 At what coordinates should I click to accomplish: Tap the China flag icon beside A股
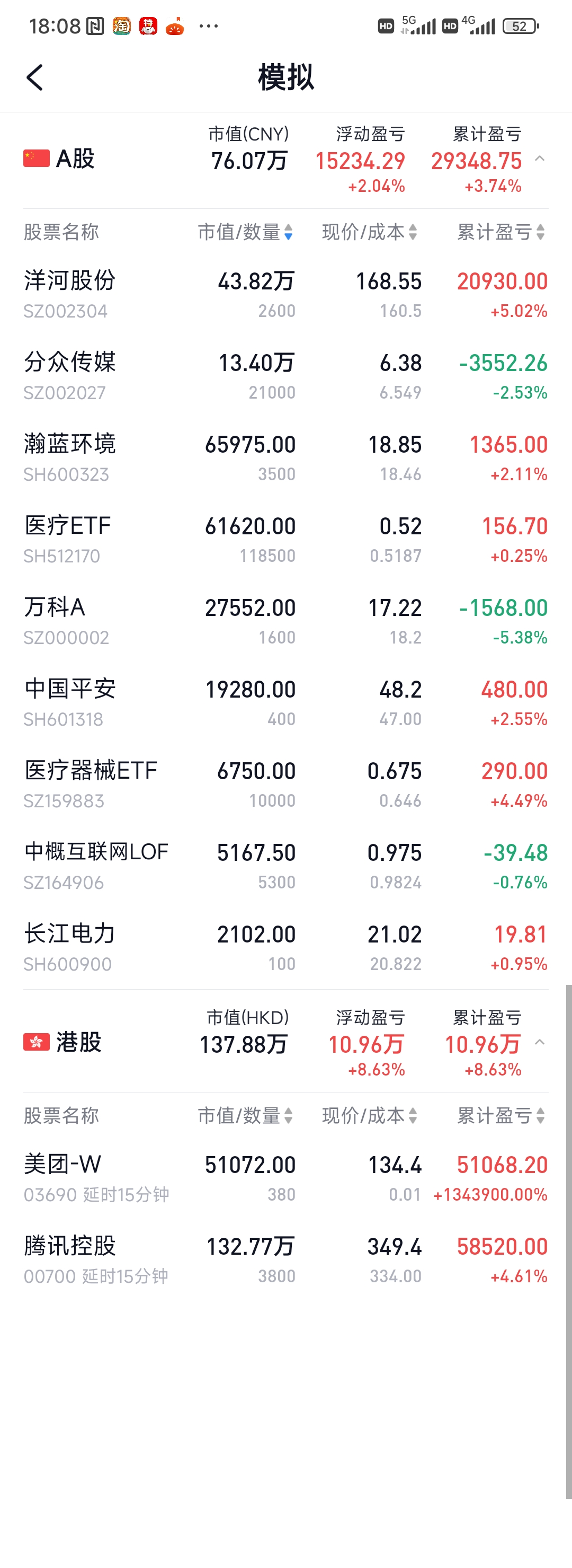37,158
